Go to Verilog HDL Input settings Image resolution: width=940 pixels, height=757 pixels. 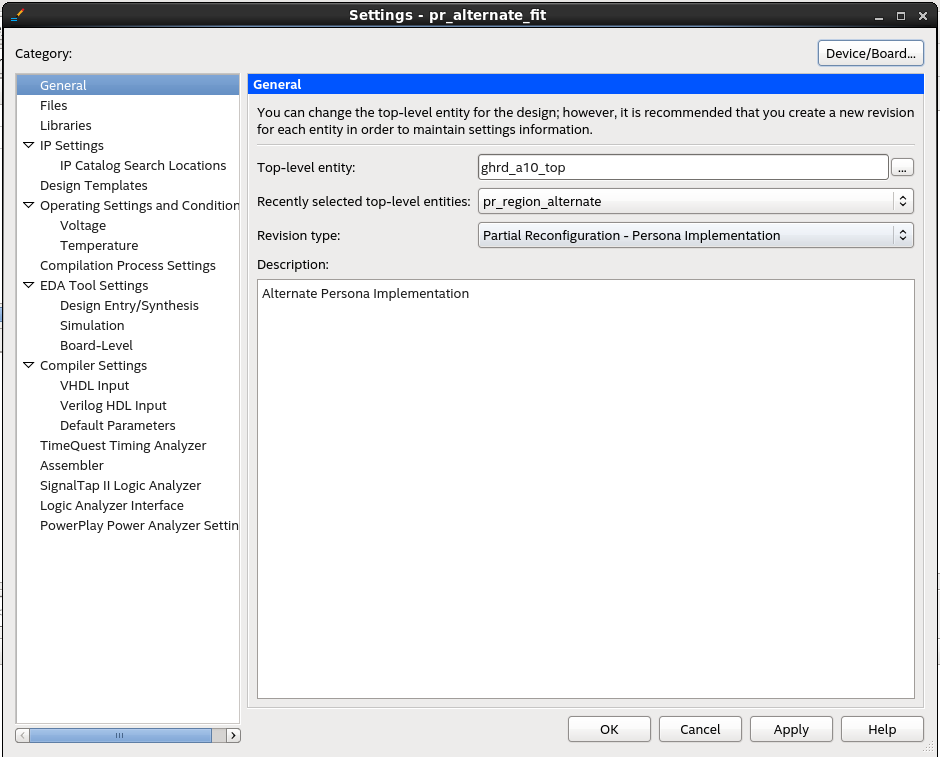113,405
